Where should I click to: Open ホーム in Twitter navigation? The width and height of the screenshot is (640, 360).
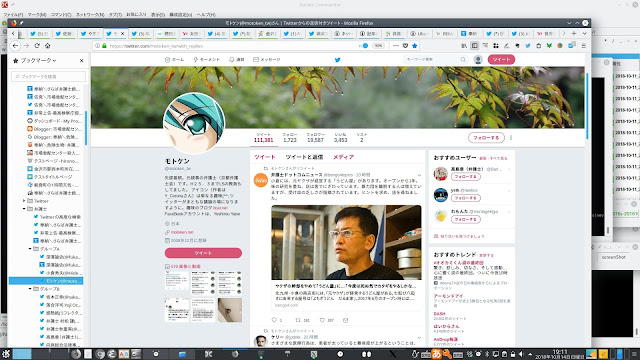[174, 60]
